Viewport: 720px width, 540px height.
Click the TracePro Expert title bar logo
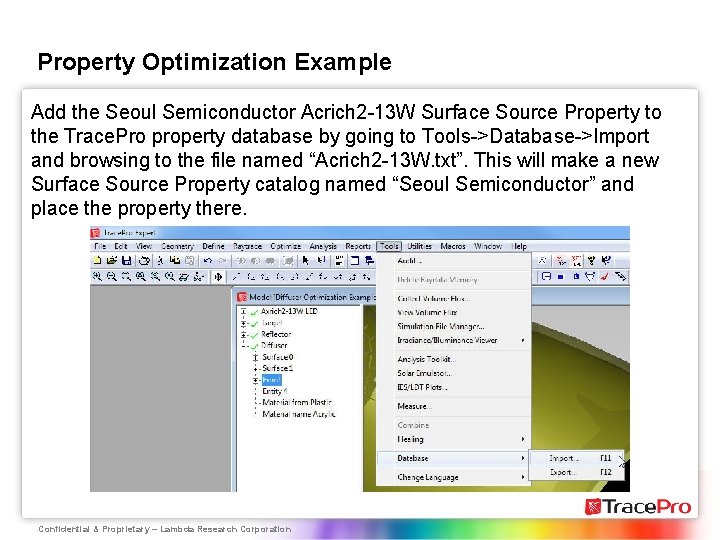tap(96, 233)
